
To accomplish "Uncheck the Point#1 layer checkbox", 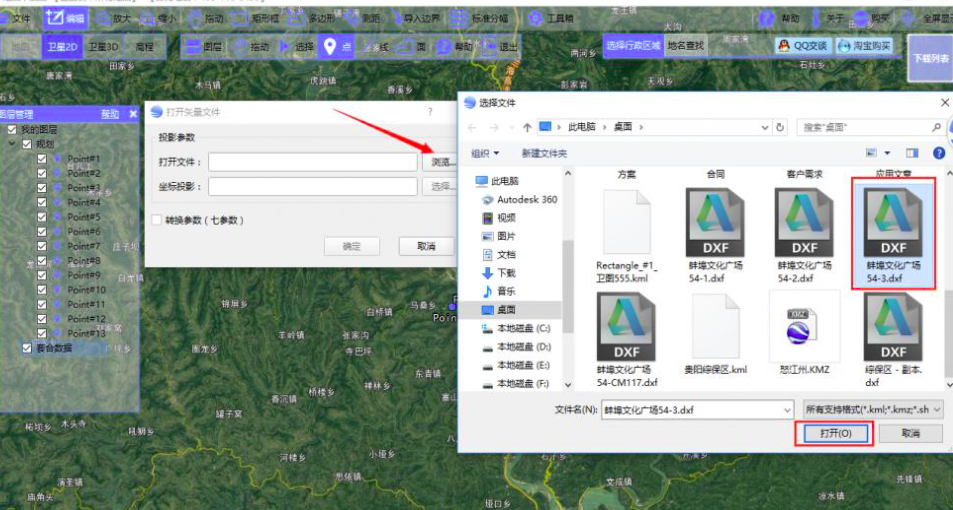I will [41, 159].
